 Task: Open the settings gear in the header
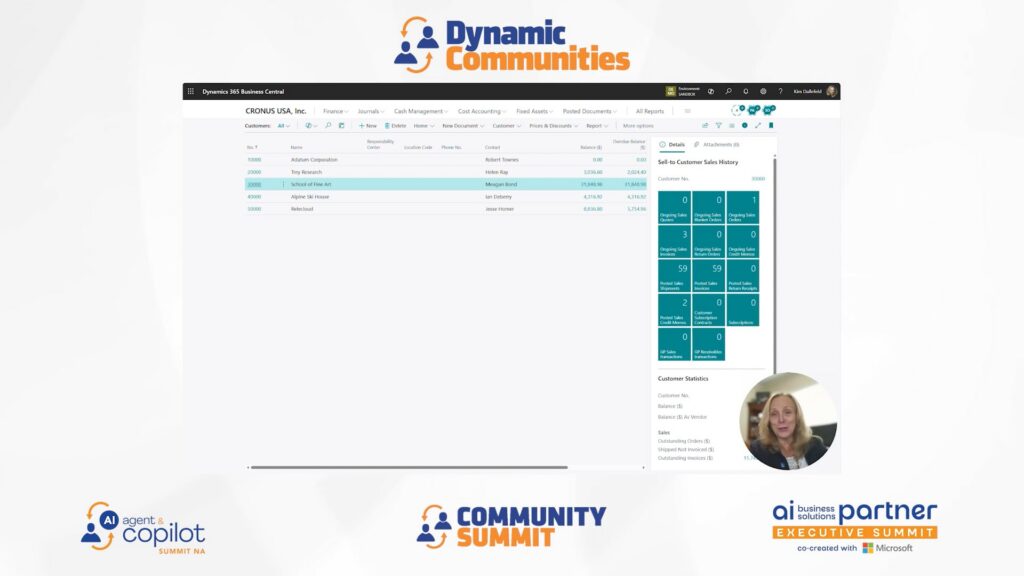click(763, 91)
